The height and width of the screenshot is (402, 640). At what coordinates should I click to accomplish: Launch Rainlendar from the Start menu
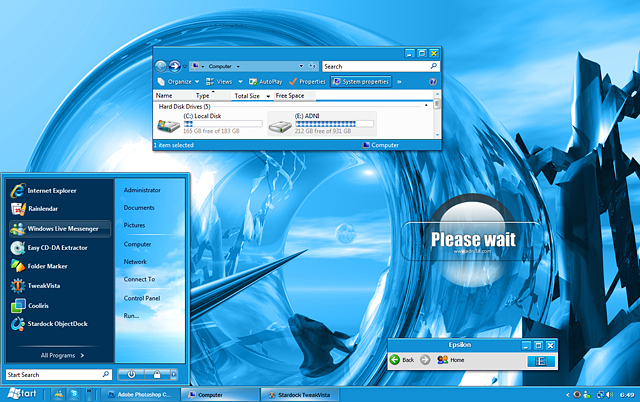pos(45,208)
